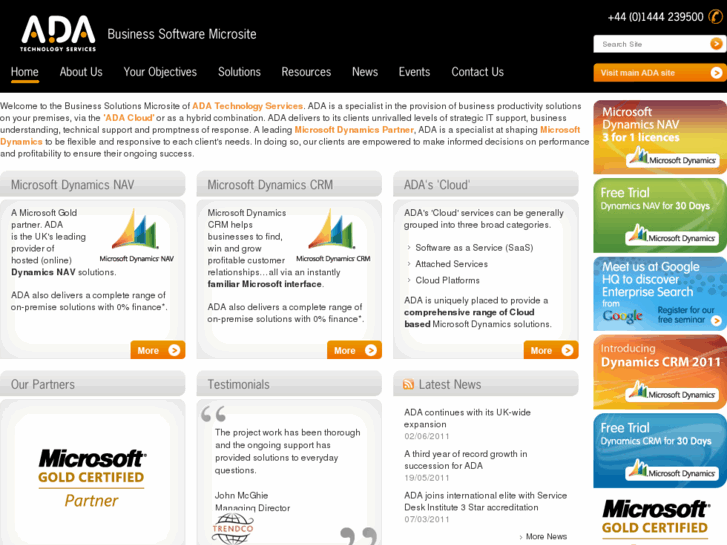
Task: Click the Visit main ADA site button
Action: point(660,73)
